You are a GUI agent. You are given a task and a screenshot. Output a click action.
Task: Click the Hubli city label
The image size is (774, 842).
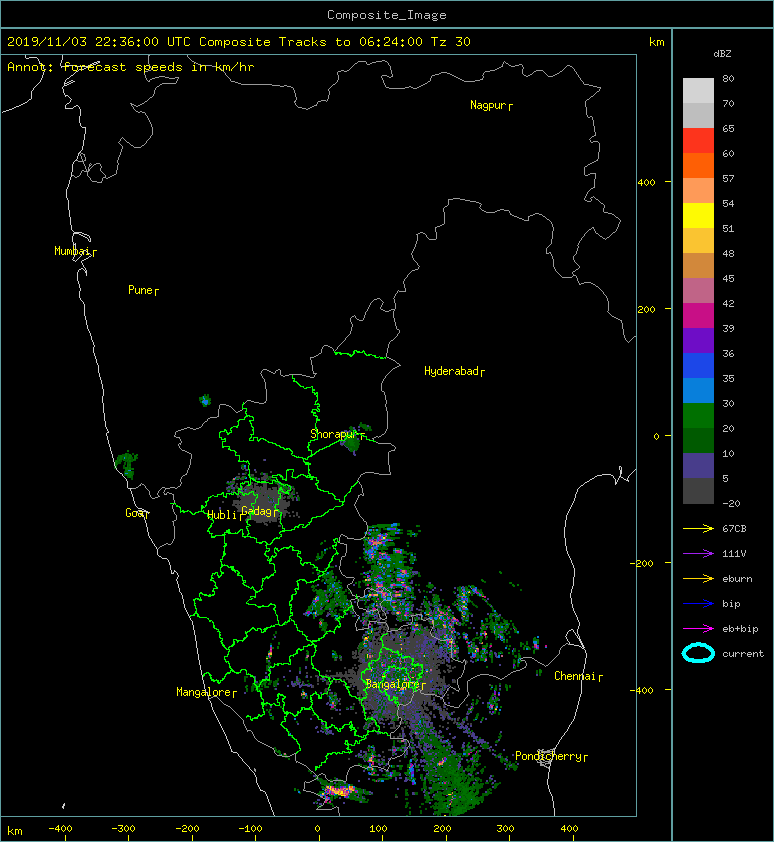point(222,515)
